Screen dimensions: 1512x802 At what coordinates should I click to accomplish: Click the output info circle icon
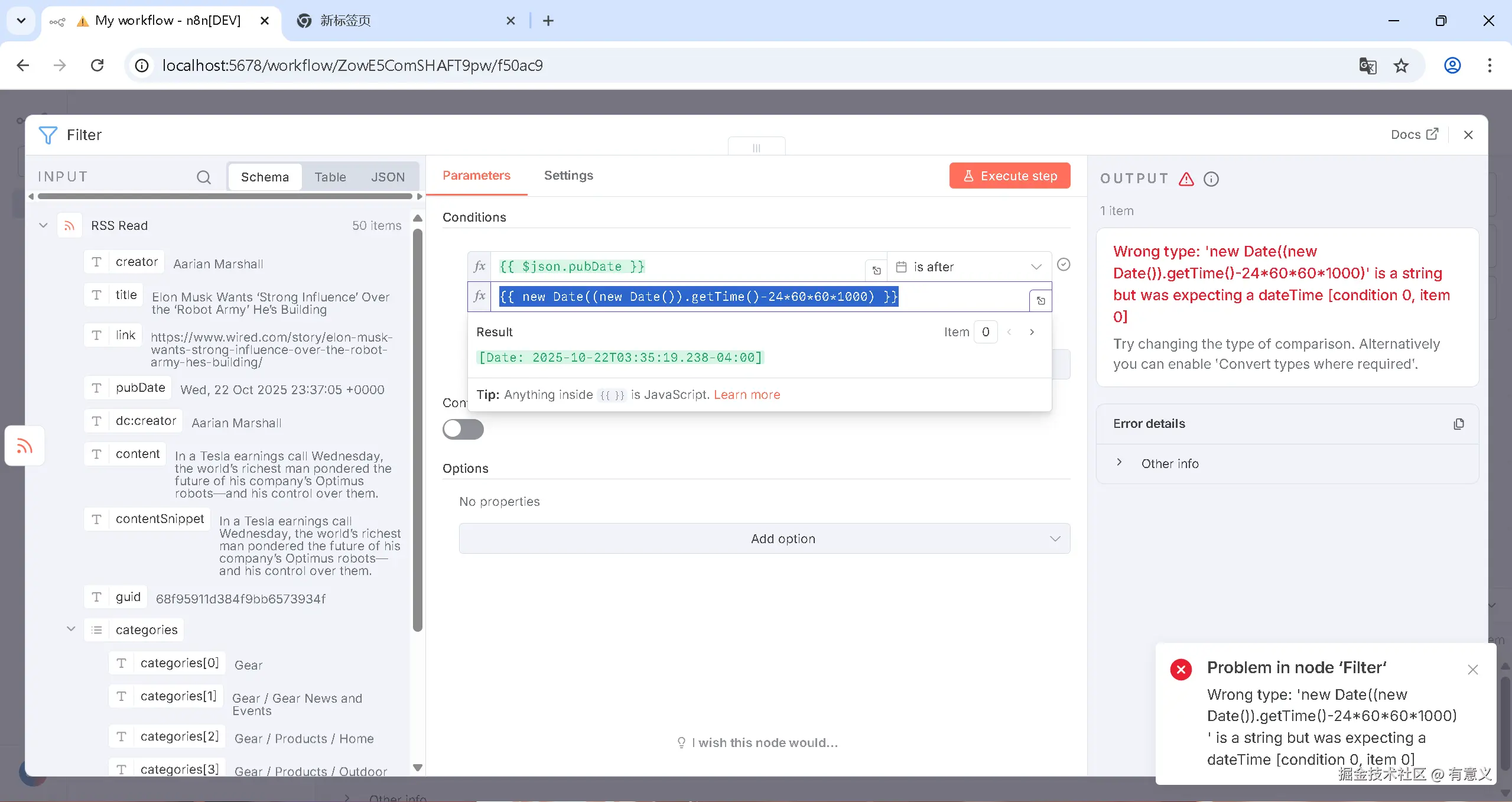pos(1211,179)
